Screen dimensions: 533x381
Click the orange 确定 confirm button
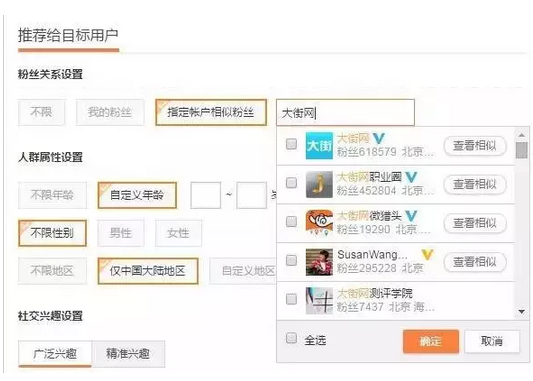[x=431, y=341]
